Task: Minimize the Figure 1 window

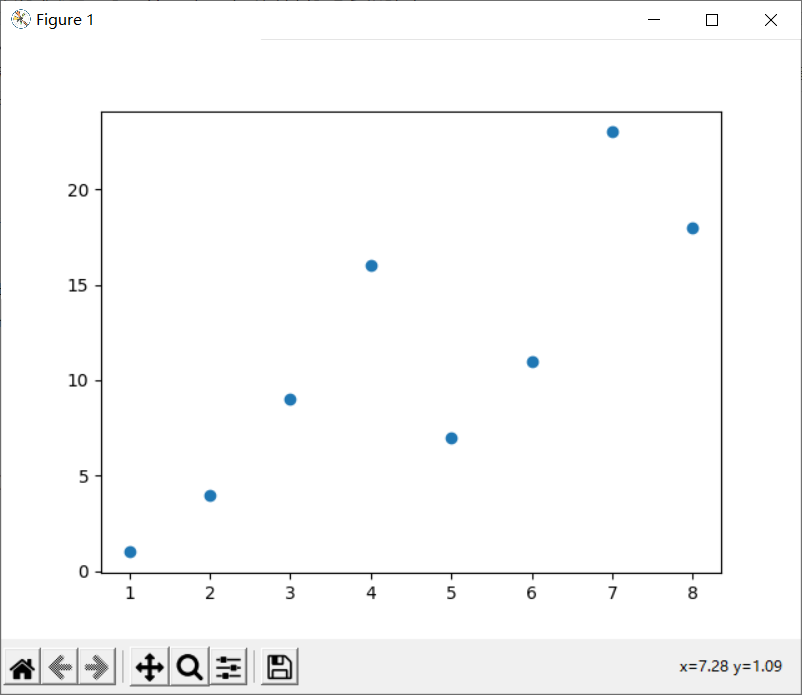Action: [x=654, y=20]
